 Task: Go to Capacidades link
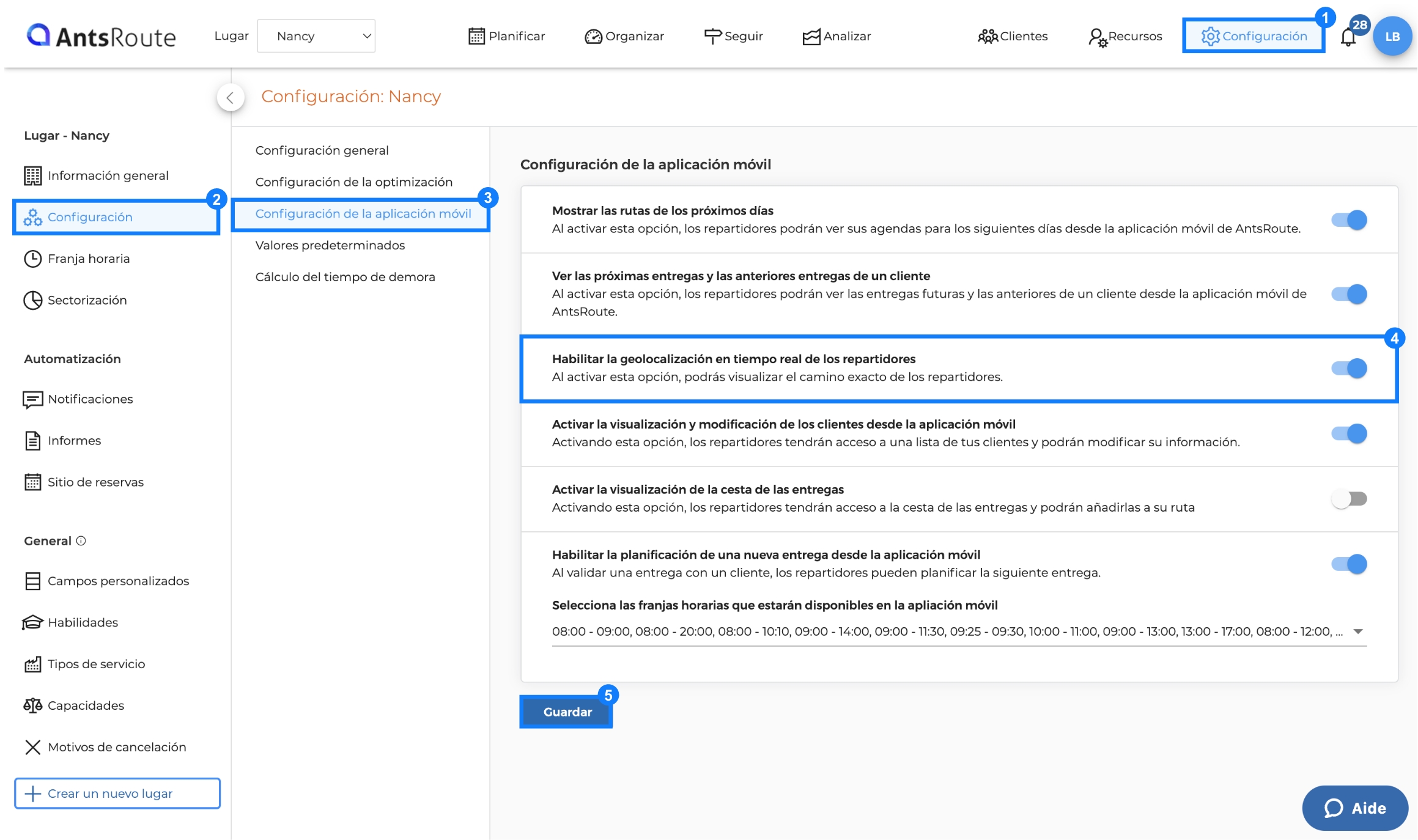[86, 706]
